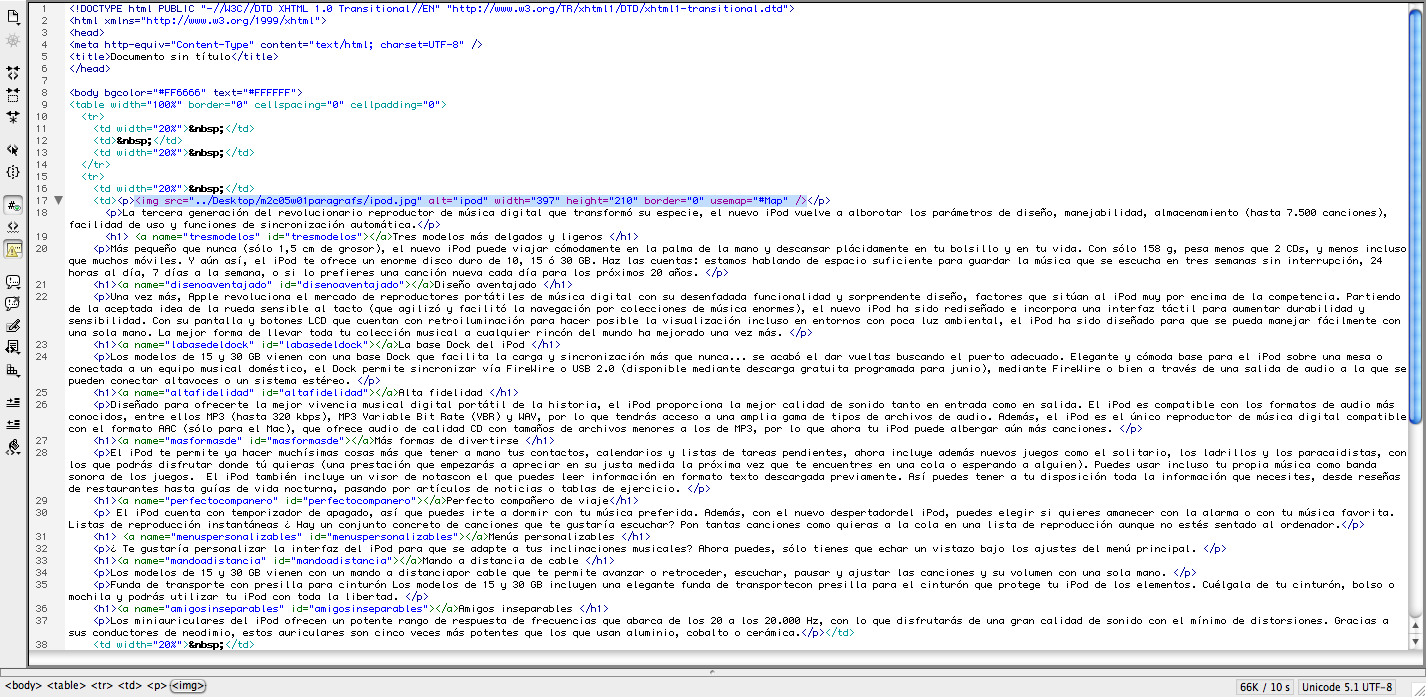Toggle line numbers display
Image resolution: width=1426 pixels, height=697 pixels.
click(13, 204)
